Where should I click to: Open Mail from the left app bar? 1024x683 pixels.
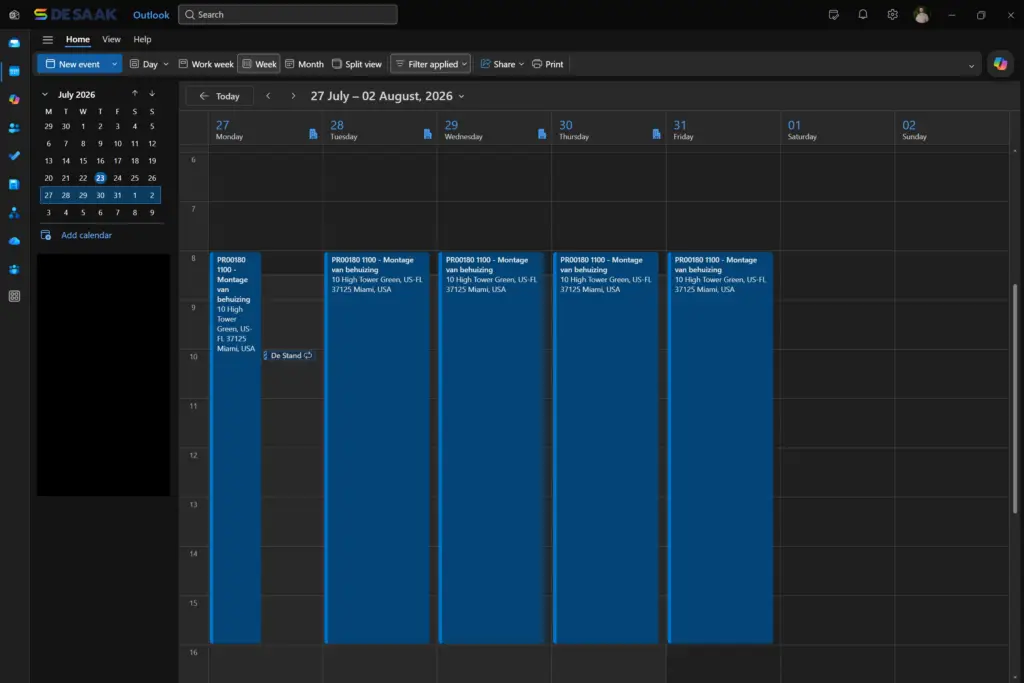tap(14, 43)
